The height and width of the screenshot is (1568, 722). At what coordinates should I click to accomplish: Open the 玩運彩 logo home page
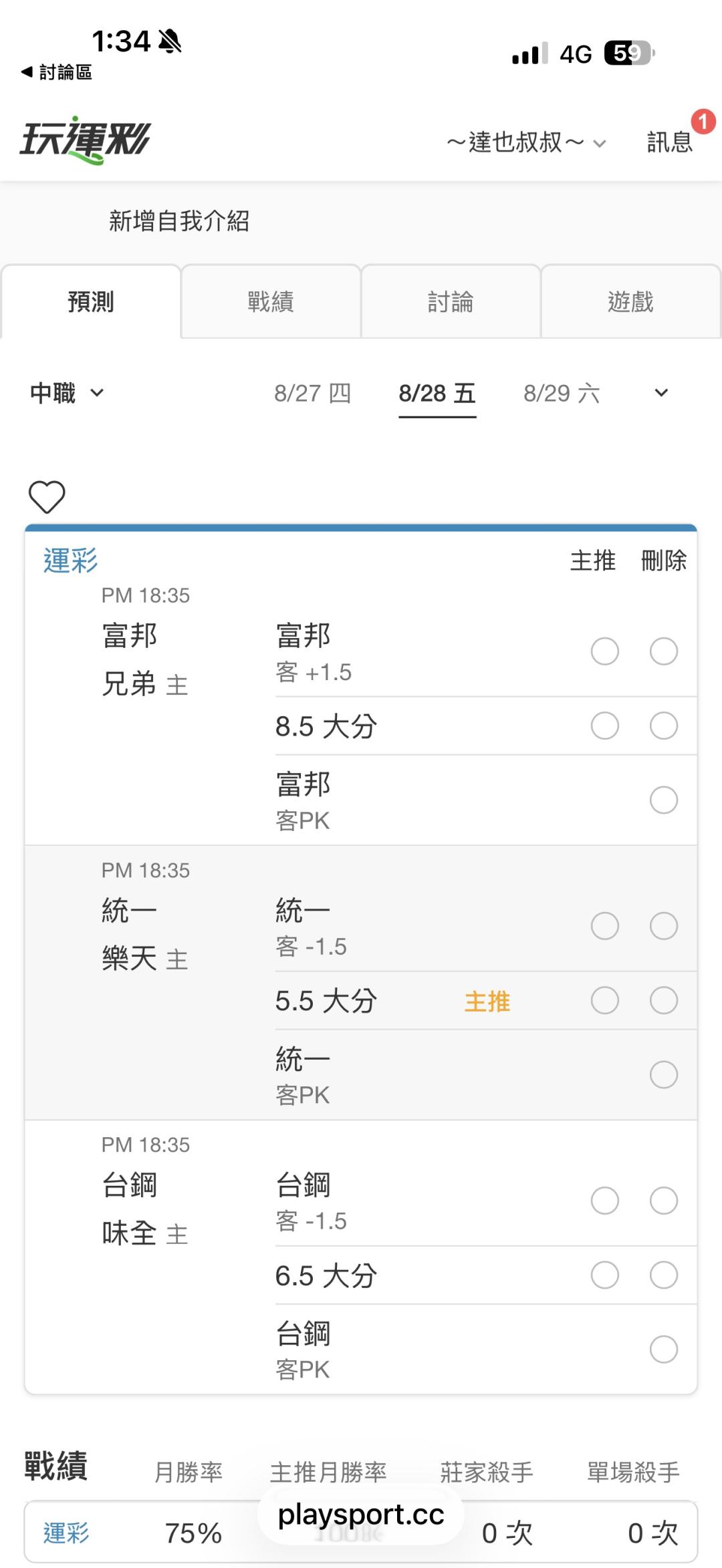pyautogui.click(x=85, y=140)
